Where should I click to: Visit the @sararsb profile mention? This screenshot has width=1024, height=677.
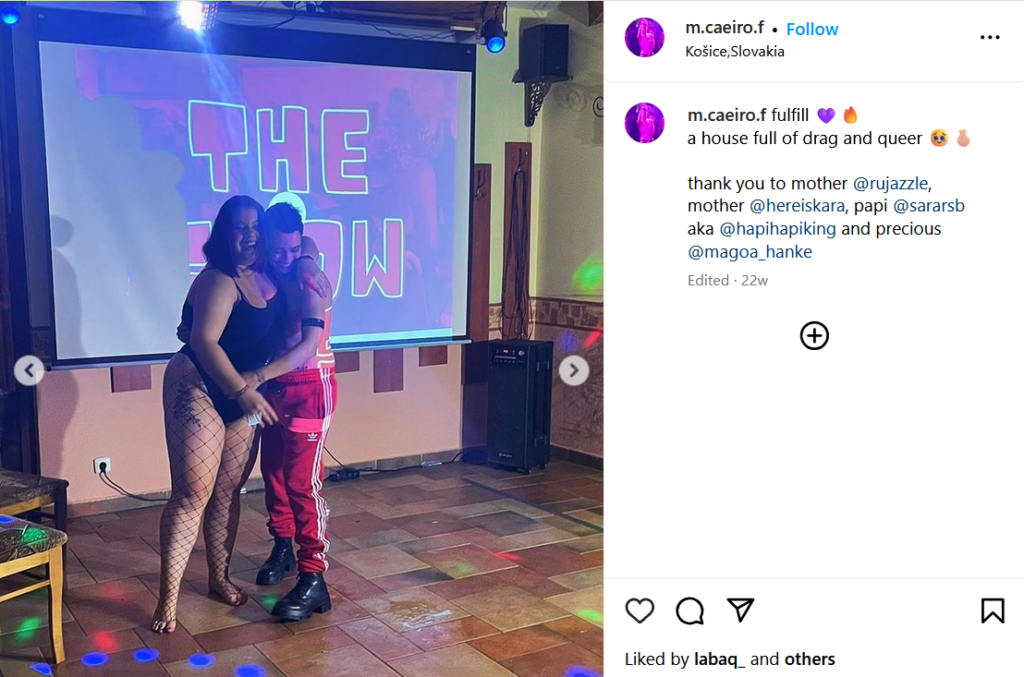[x=929, y=206]
